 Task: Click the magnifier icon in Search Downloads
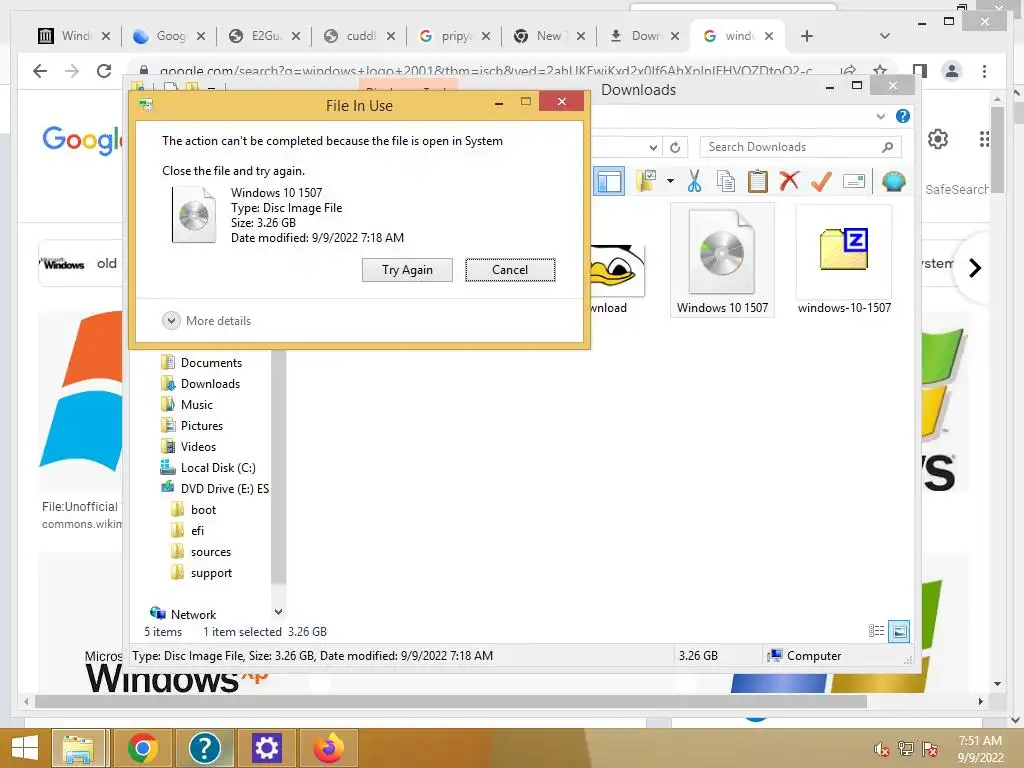coord(887,147)
